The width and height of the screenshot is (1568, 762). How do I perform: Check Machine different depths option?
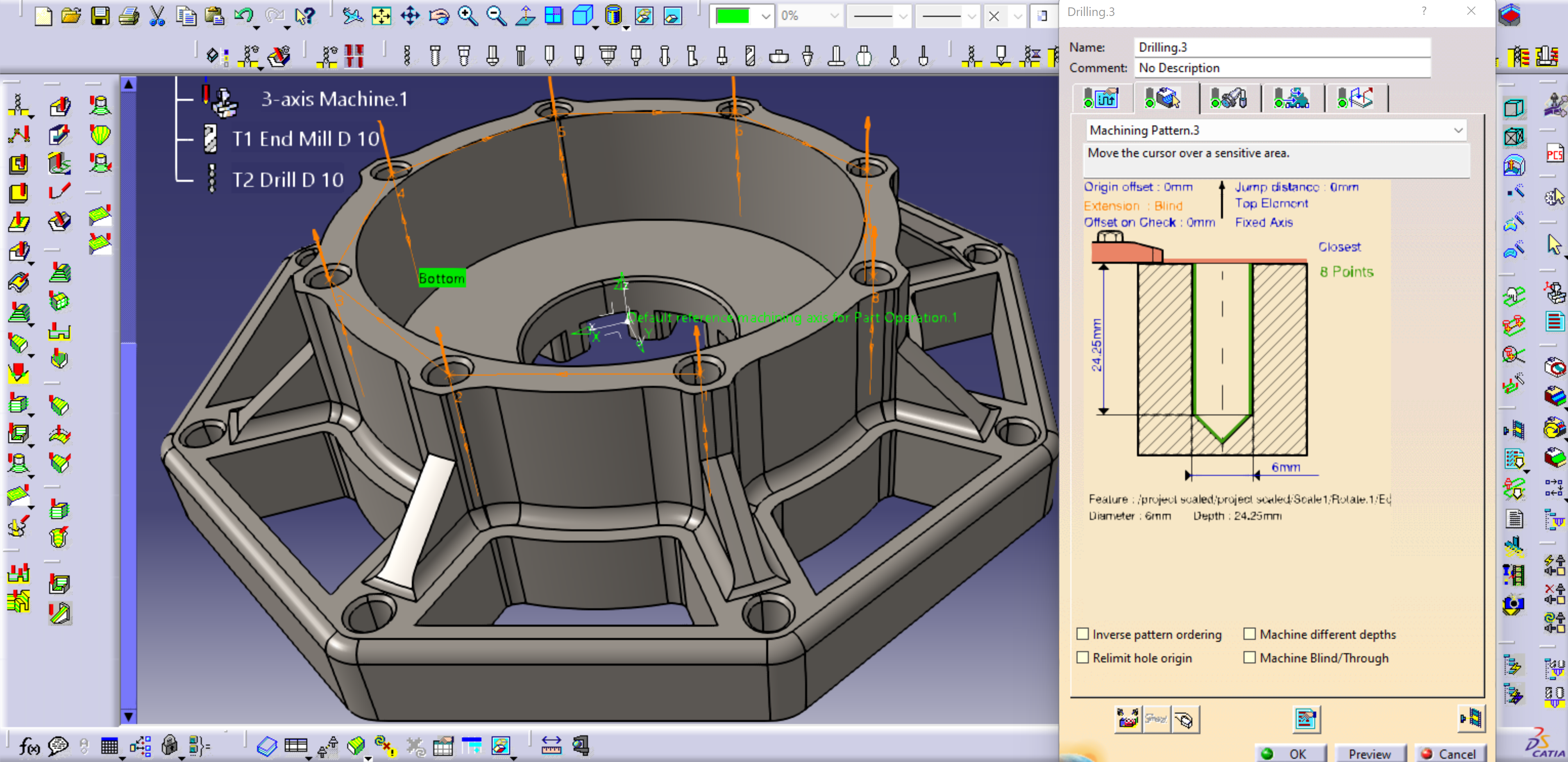point(1250,634)
